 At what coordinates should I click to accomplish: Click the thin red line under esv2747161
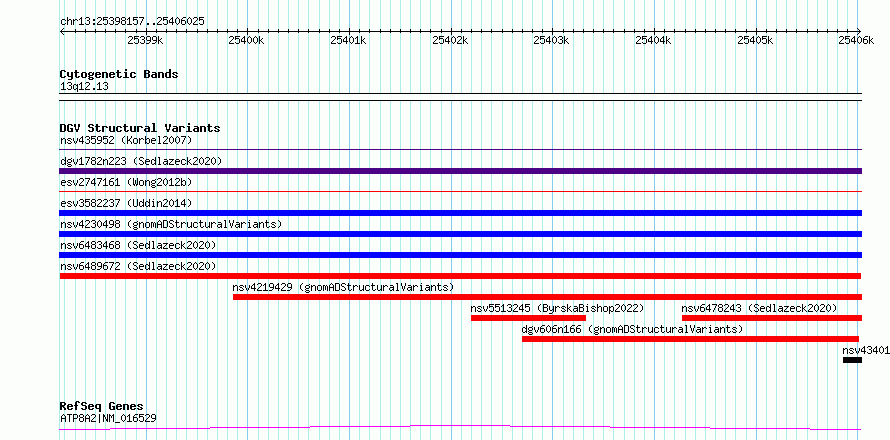(461, 192)
